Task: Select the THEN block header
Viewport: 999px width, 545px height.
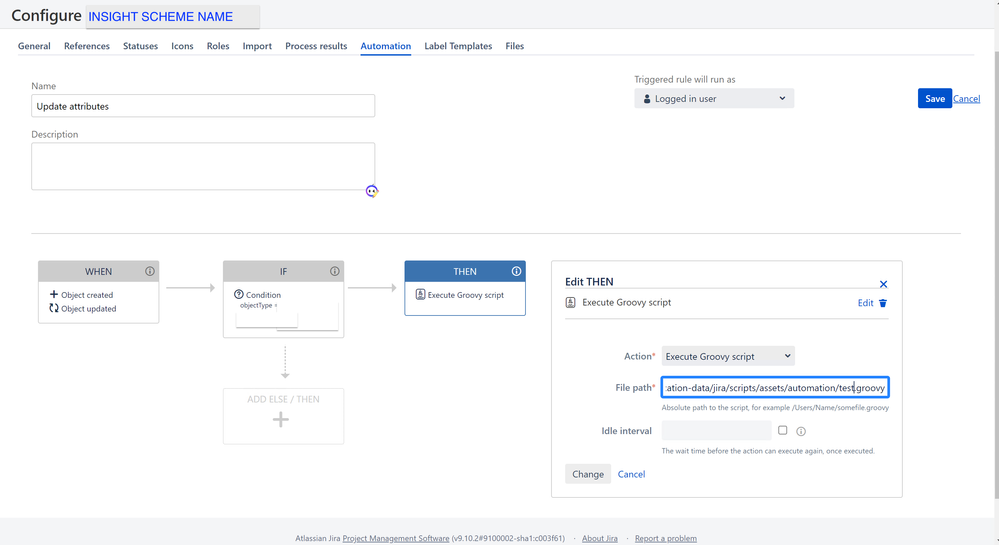Action: pyautogui.click(x=464, y=271)
